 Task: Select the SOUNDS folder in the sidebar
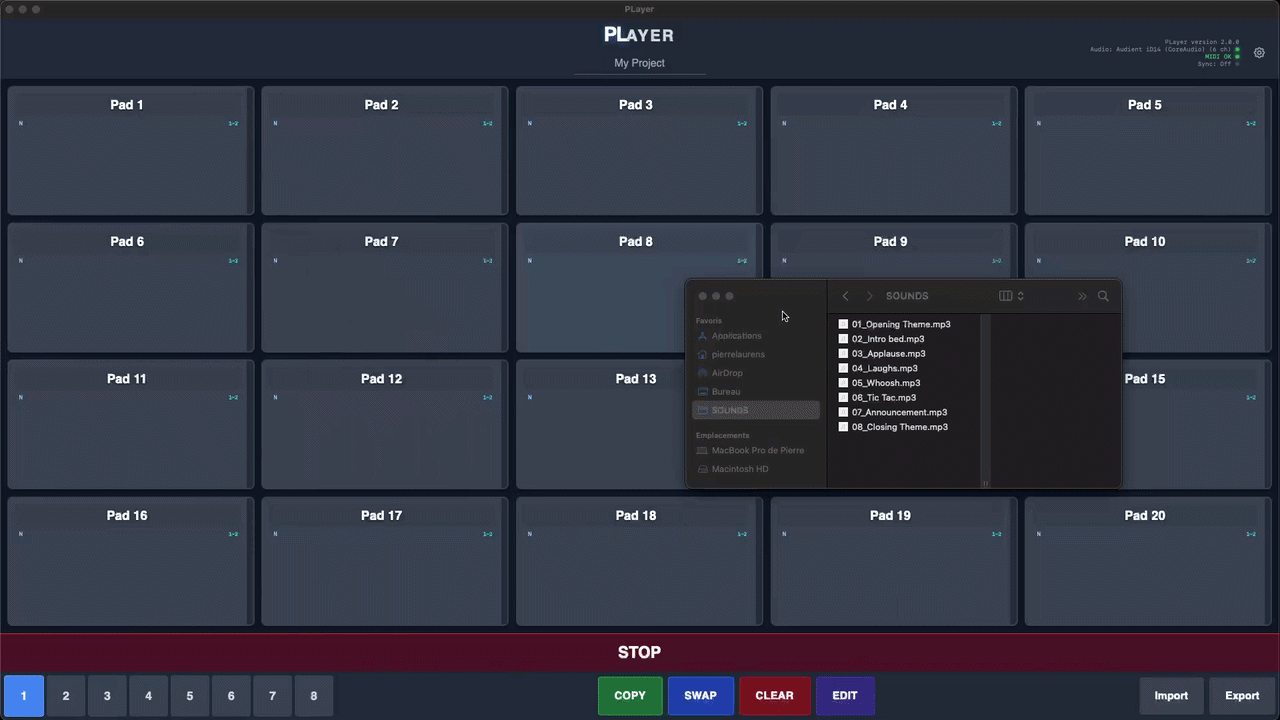tap(730, 410)
